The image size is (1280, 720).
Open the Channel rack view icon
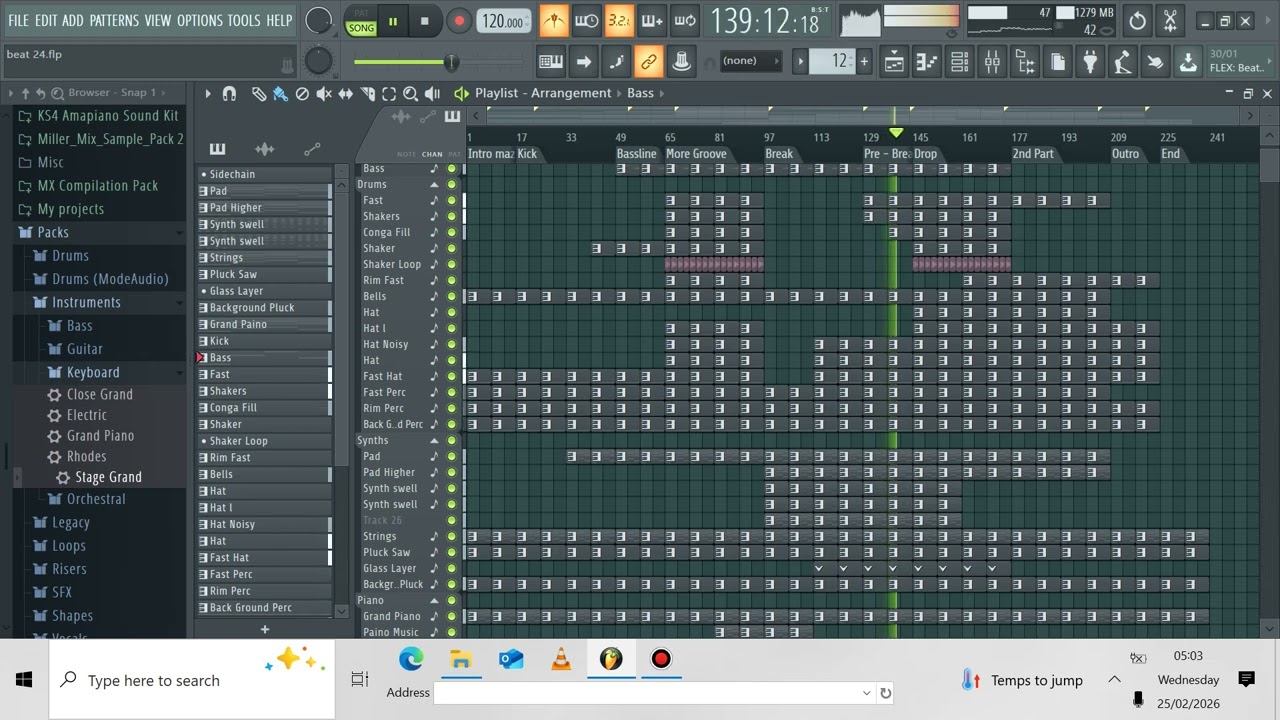point(959,62)
